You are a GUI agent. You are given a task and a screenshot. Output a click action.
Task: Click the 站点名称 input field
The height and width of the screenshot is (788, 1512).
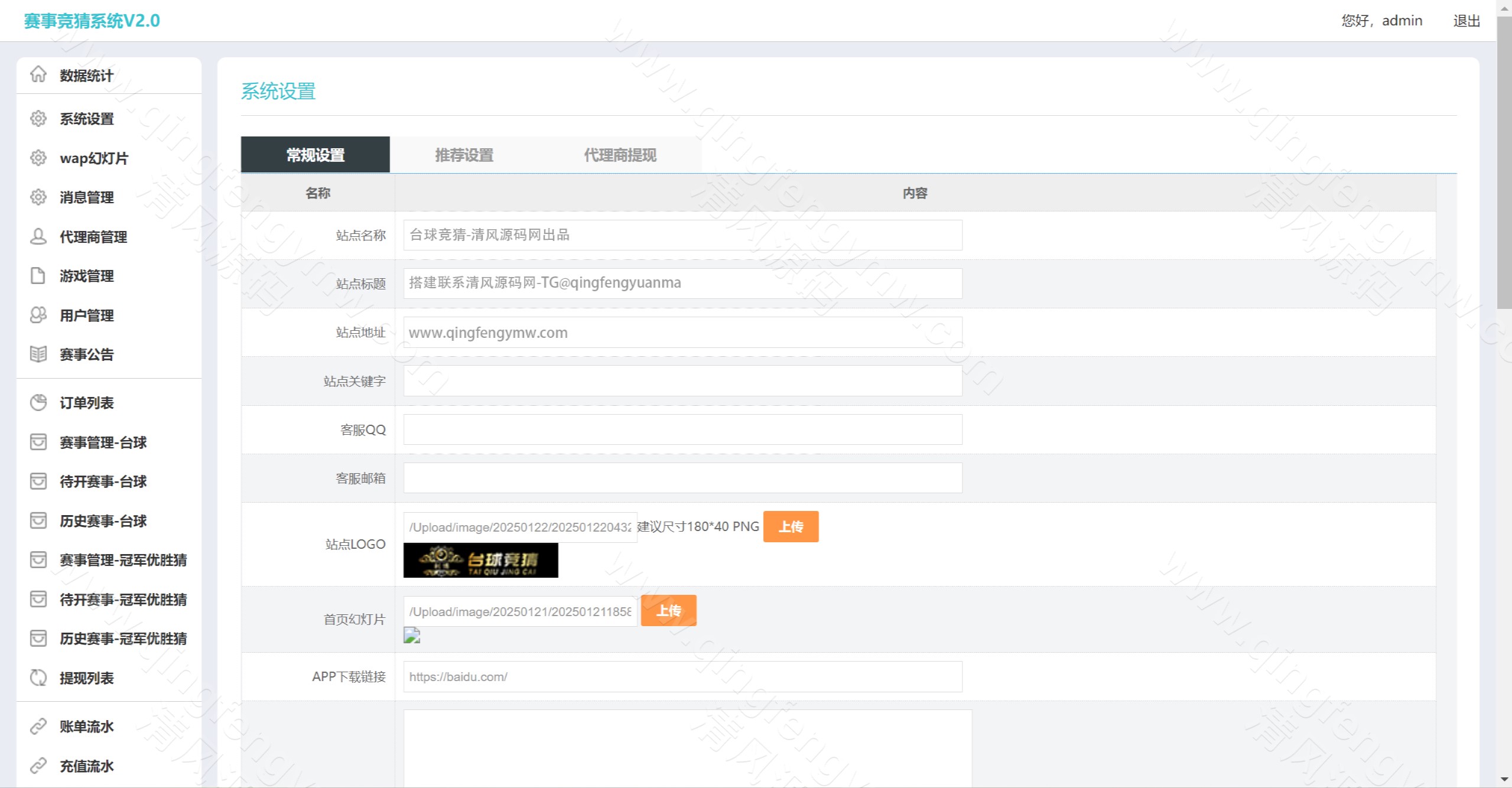(x=682, y=235)
